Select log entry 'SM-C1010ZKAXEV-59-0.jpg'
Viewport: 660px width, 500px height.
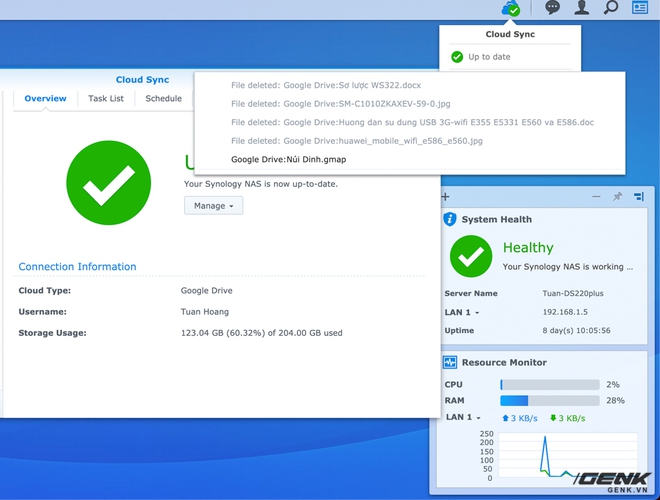pyautogui.click(x=341, y=104)
